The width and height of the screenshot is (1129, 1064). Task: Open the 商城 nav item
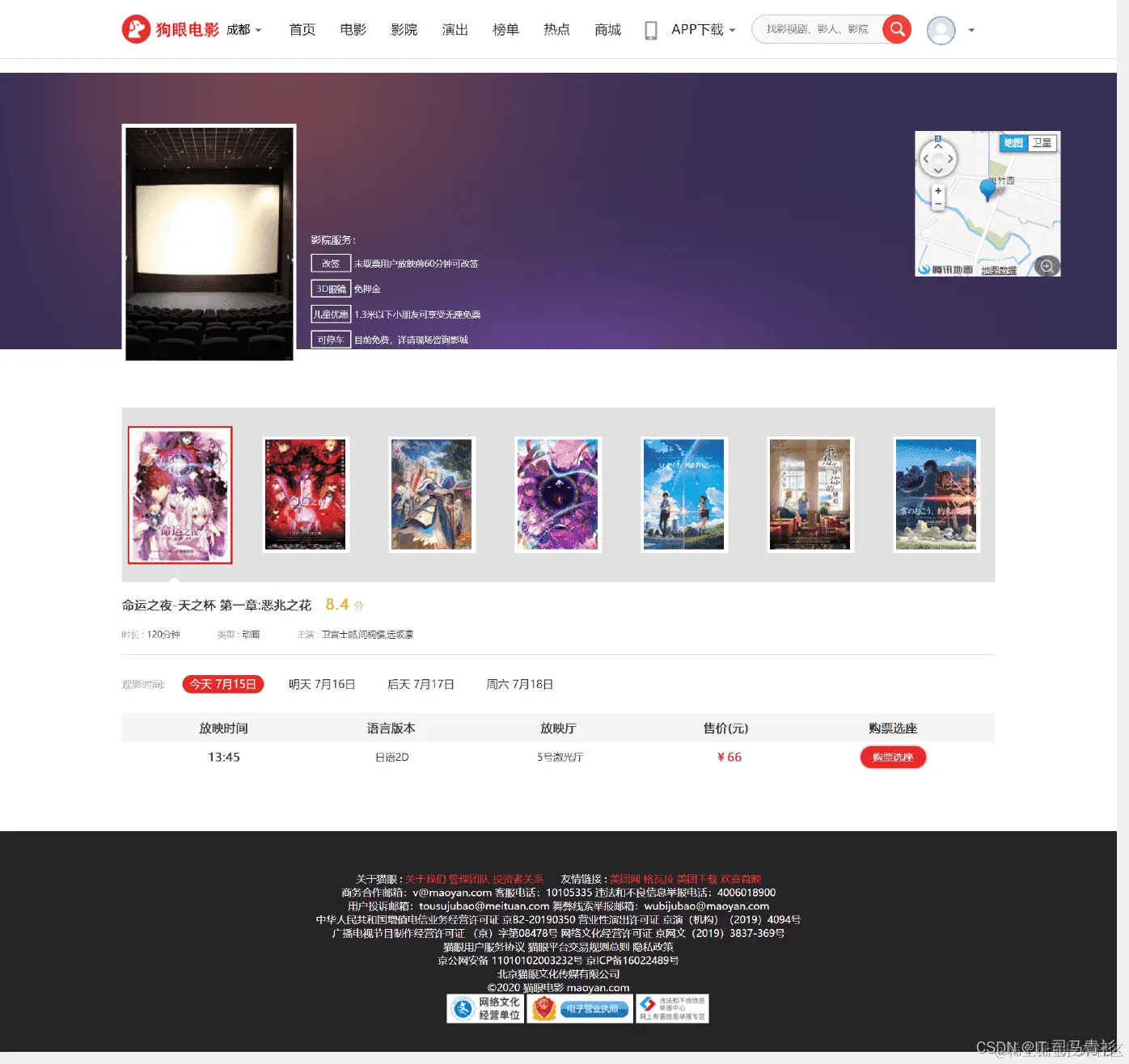click(607, 30)
